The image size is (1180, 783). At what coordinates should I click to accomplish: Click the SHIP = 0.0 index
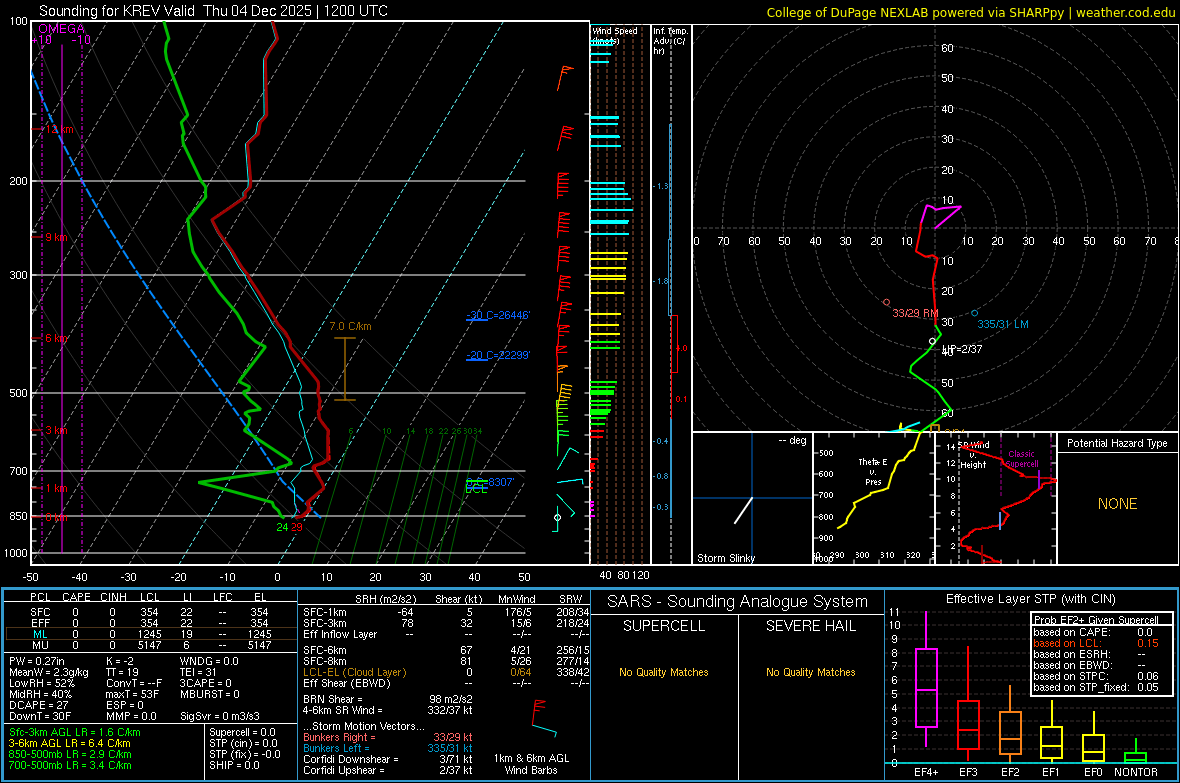[x=234, y=764]
